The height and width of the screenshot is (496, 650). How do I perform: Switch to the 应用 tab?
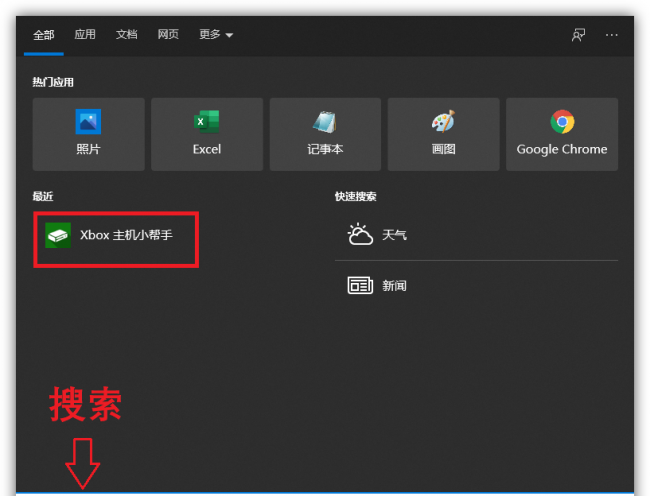pyautogui.click(x=85, y=34)
